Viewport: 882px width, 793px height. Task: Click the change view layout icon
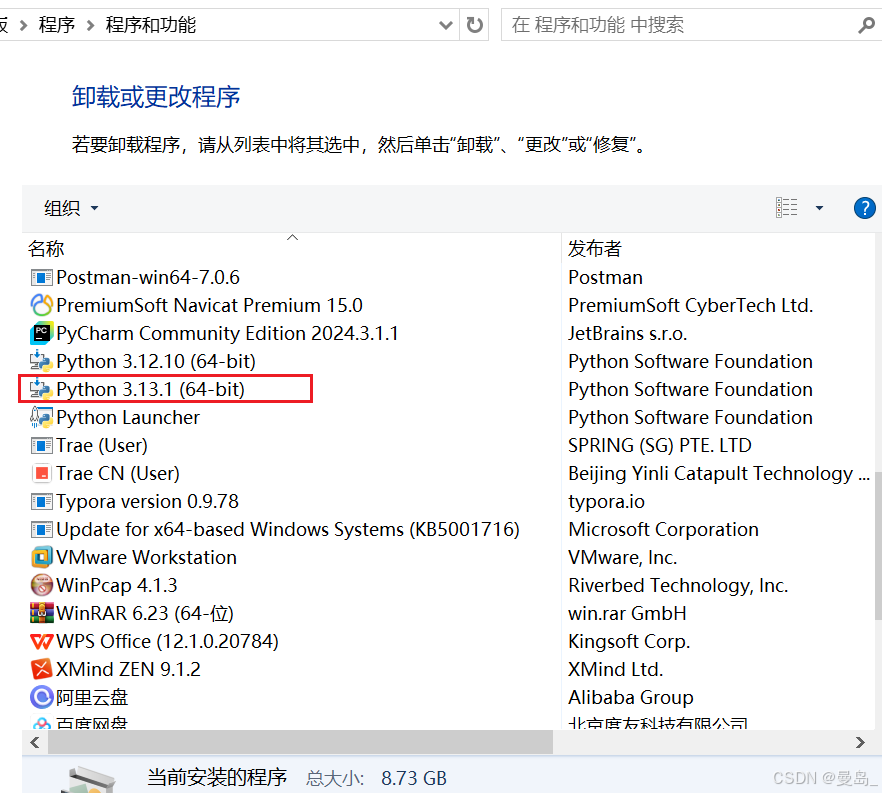point(786,208)
